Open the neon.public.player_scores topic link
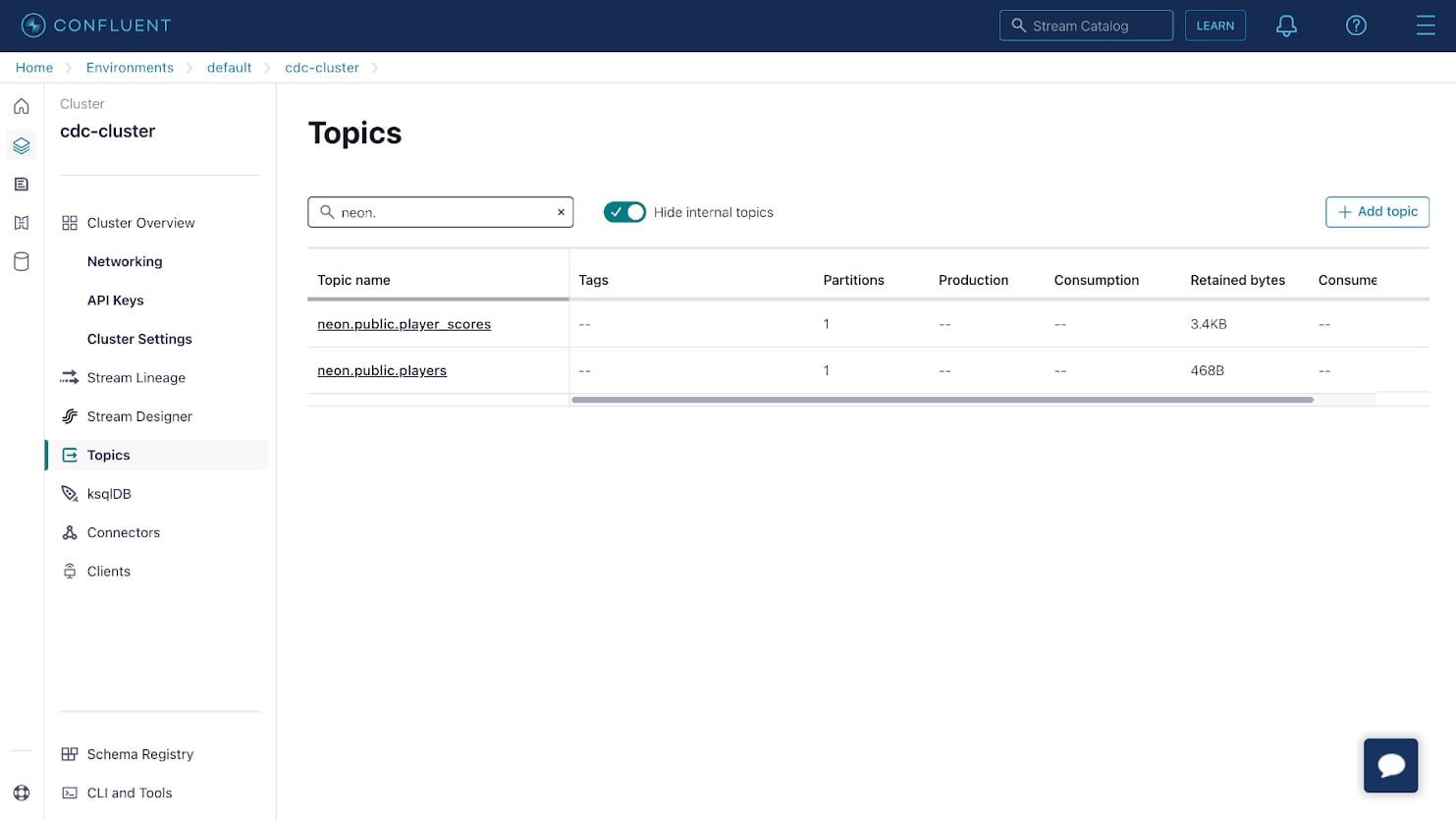 coord(404,324)
